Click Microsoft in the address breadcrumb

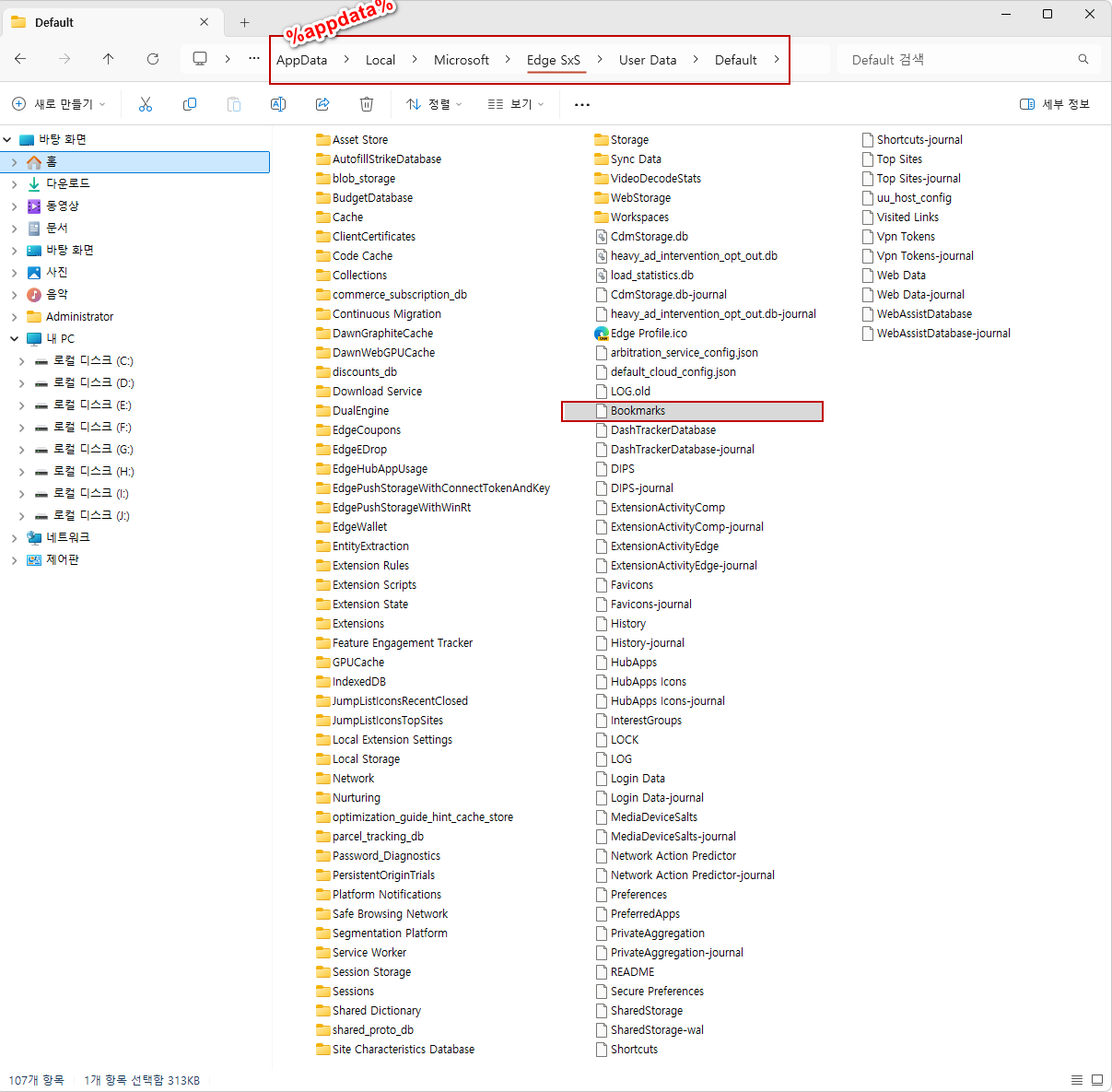click(462, 60)
